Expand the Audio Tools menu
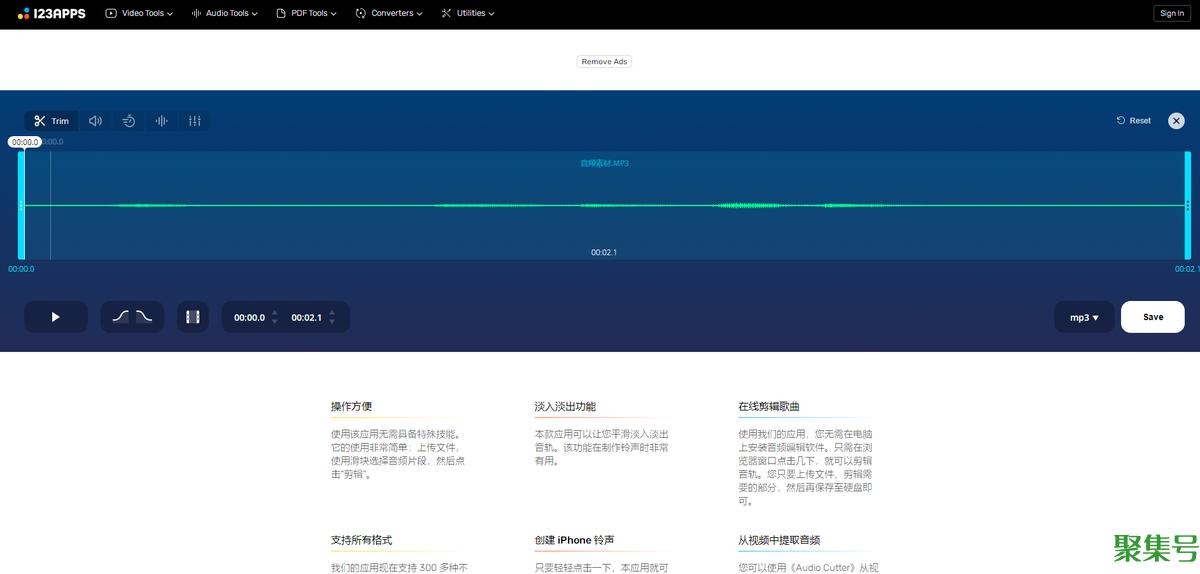1200x574 pixels. [224, 14]
